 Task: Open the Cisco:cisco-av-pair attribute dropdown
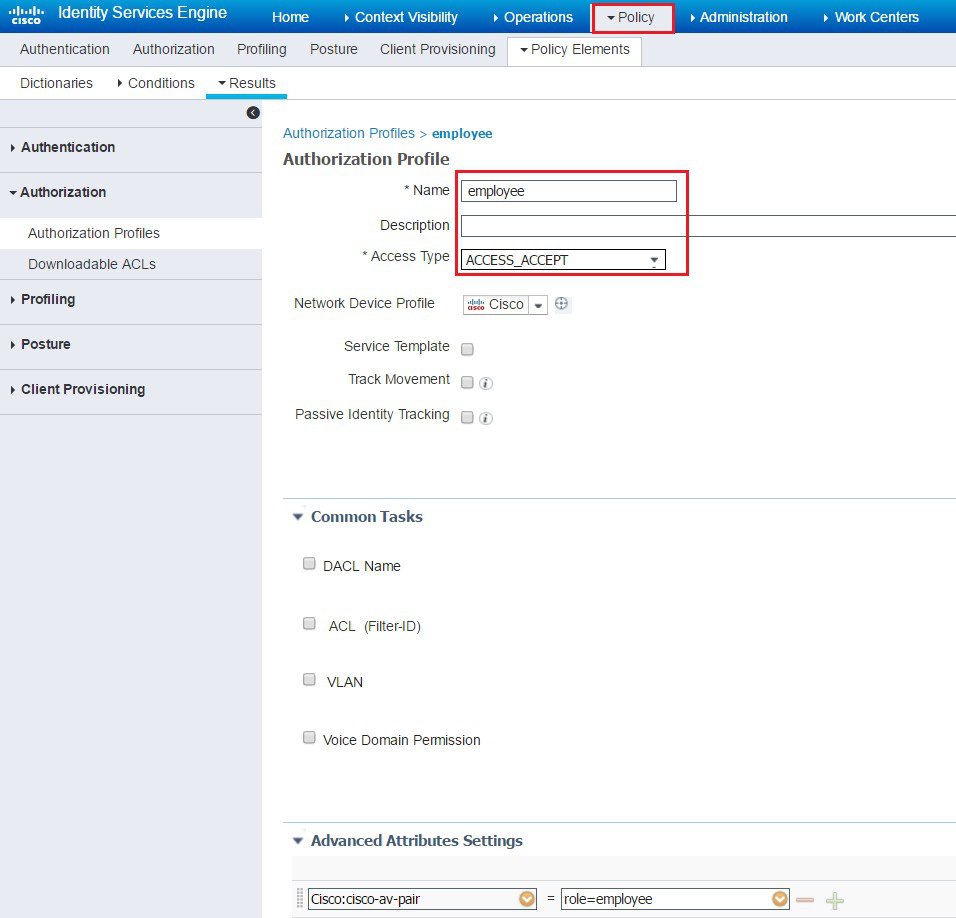pos(527,899)
